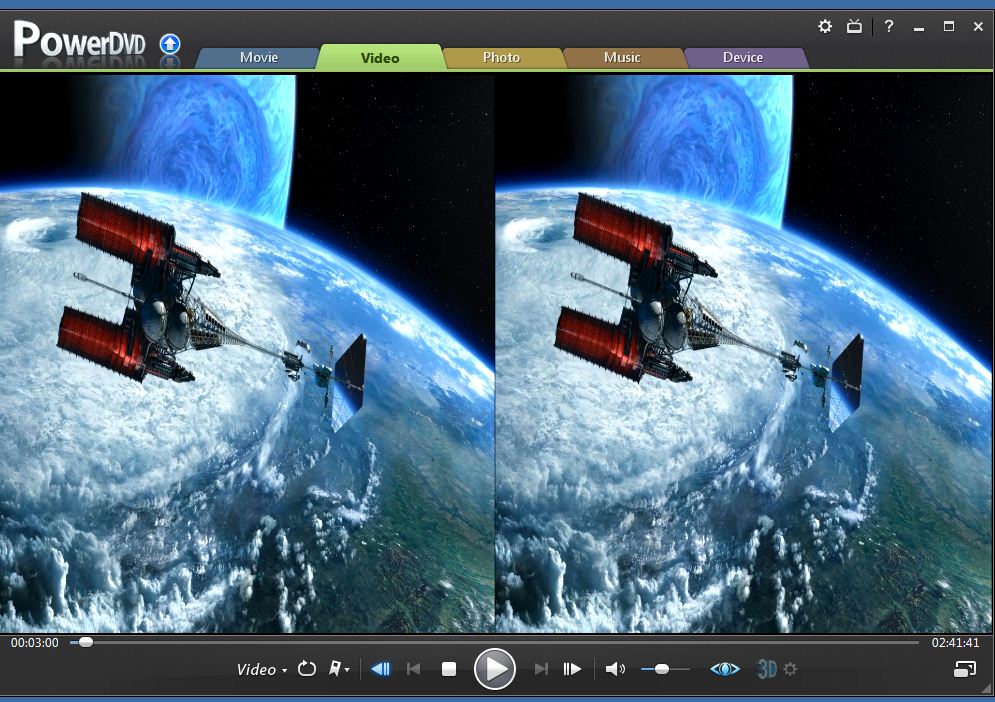
Task: Open the help question mark
Action: coord(889,26)
